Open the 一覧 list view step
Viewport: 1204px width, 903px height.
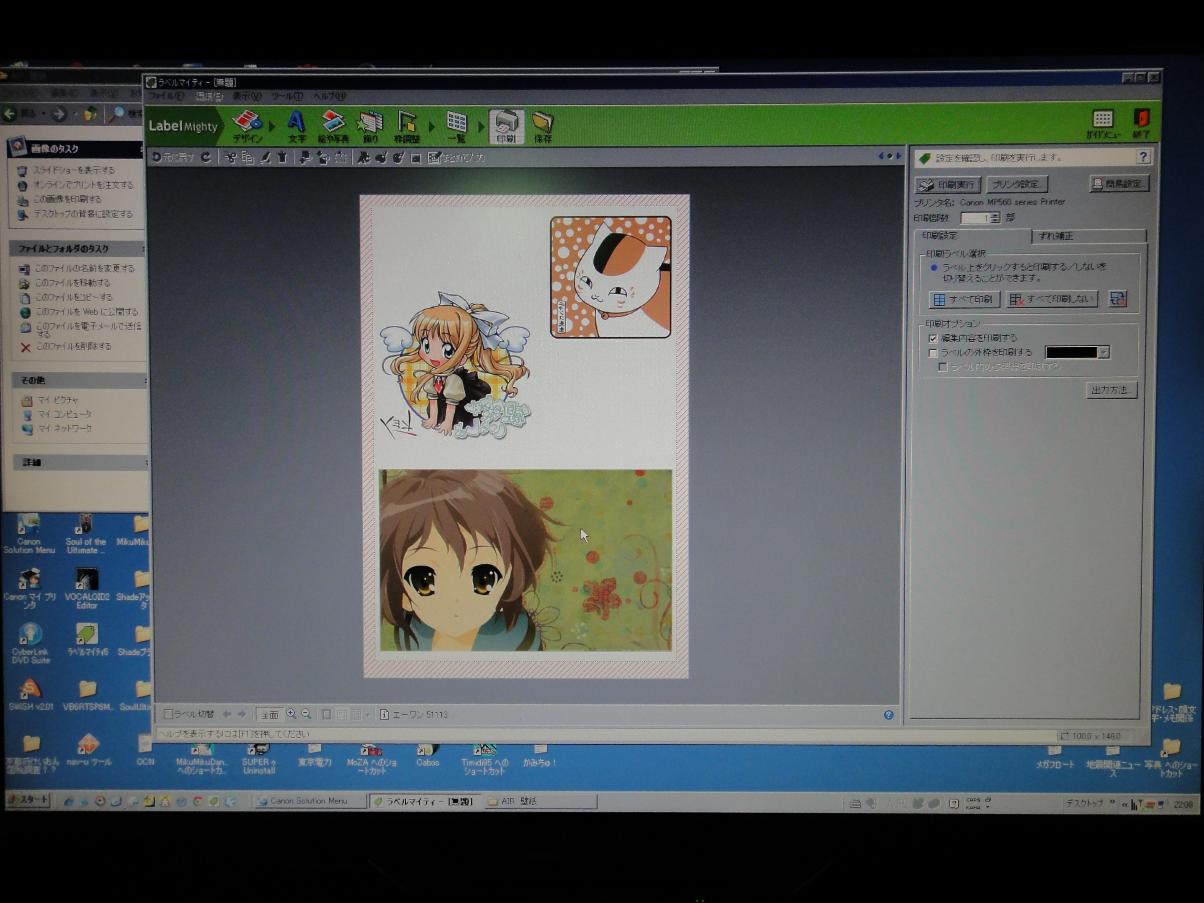pos(456,127)
